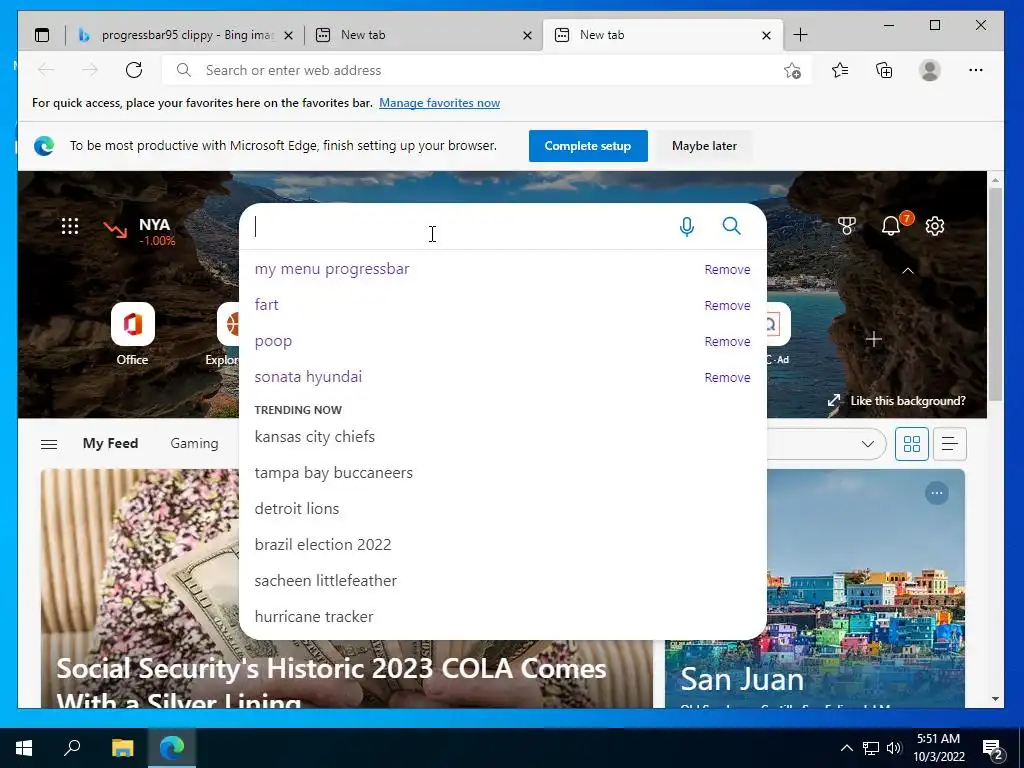Collapse the quick links chevron
The width and height of the screenshot is (1024, 768).
(908, 270)
